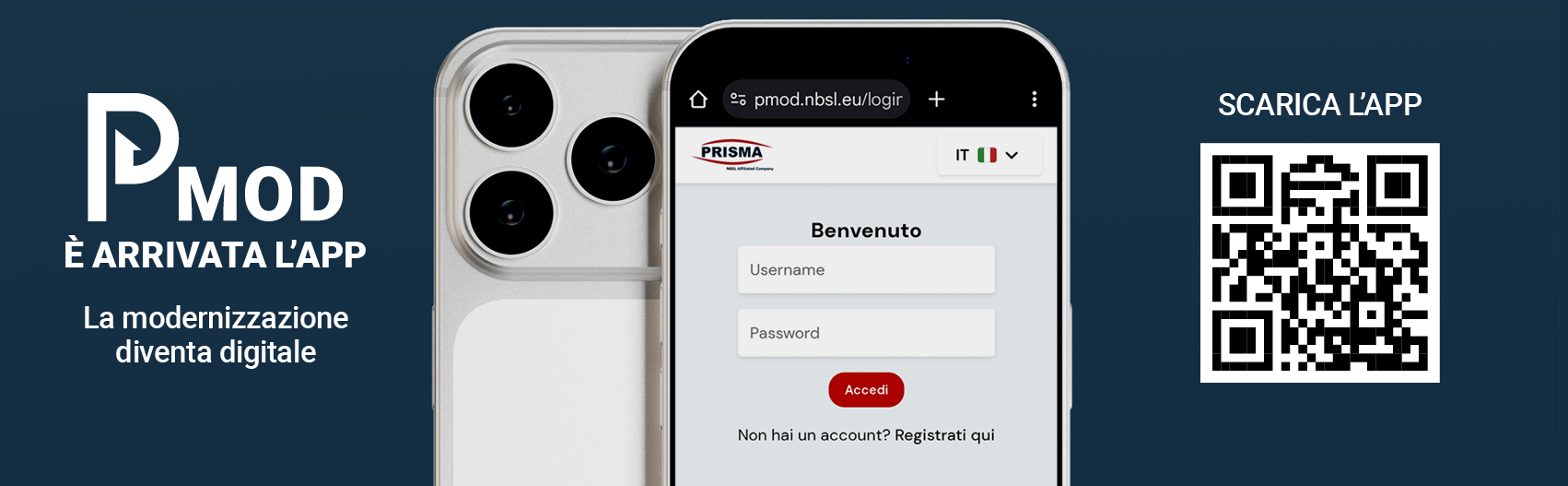The width and height of the screenshot is (1568, 486).
Task: Open the Registrati qui link
Action: (944, 435)
